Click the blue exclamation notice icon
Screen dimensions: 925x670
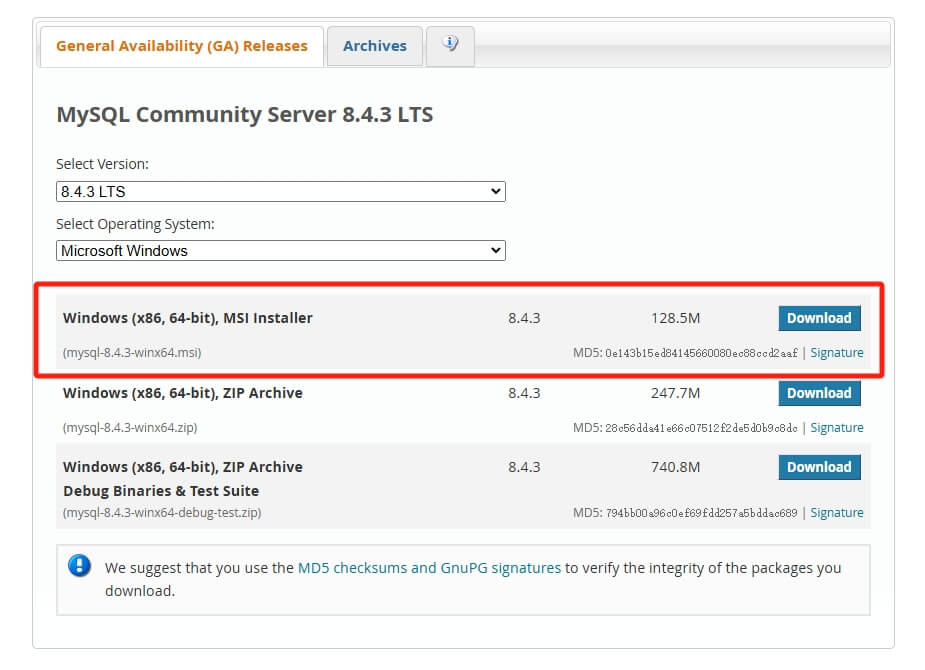[x=80, y=566]
